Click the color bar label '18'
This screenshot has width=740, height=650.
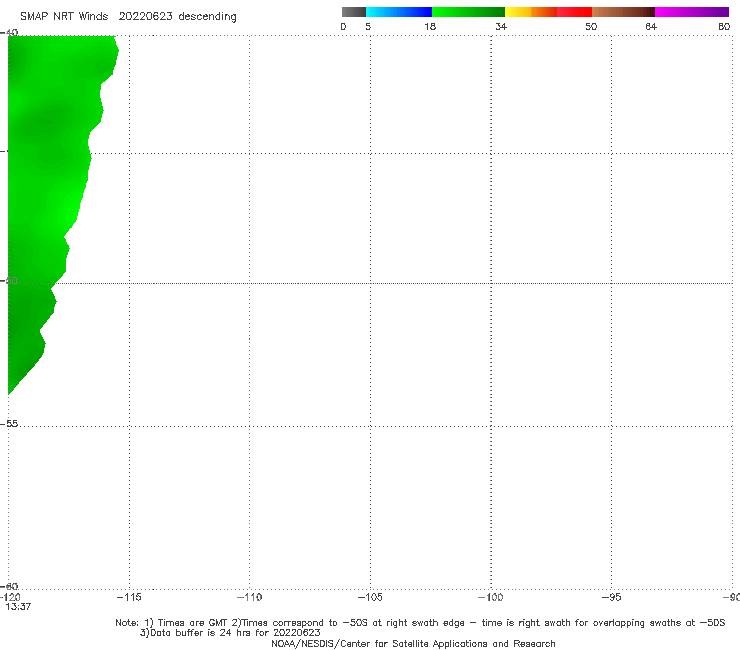[430, 26]
